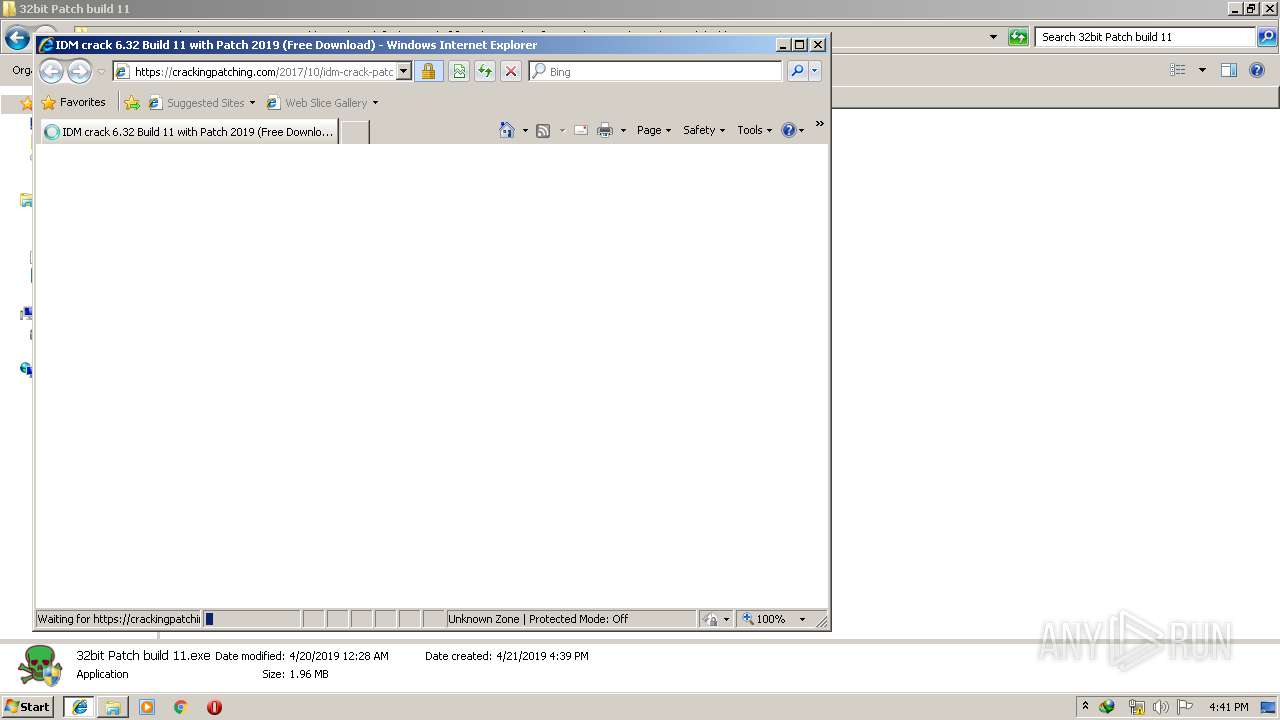
Task: Click the Read Mail icon
Action: point(580,130)
